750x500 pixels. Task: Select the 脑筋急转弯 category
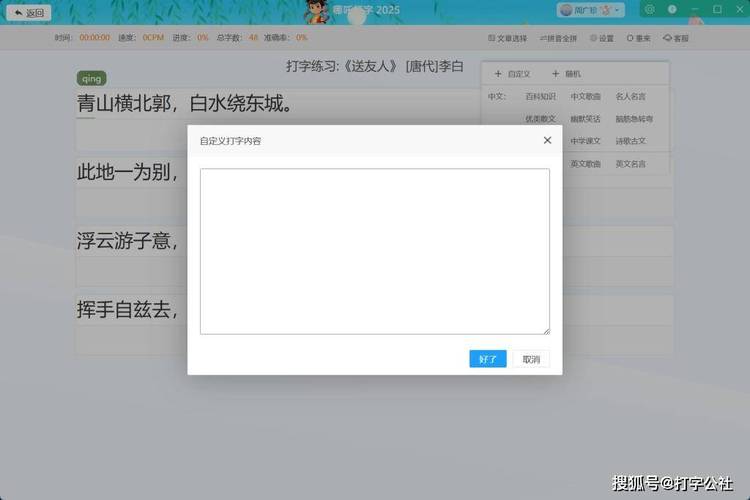tap(634, 119)
